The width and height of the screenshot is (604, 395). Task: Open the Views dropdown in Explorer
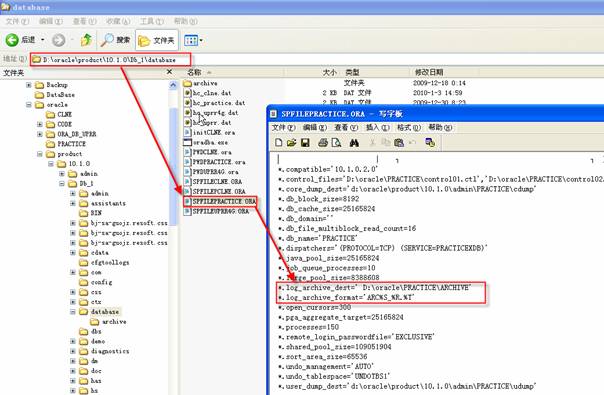(193, 40)
